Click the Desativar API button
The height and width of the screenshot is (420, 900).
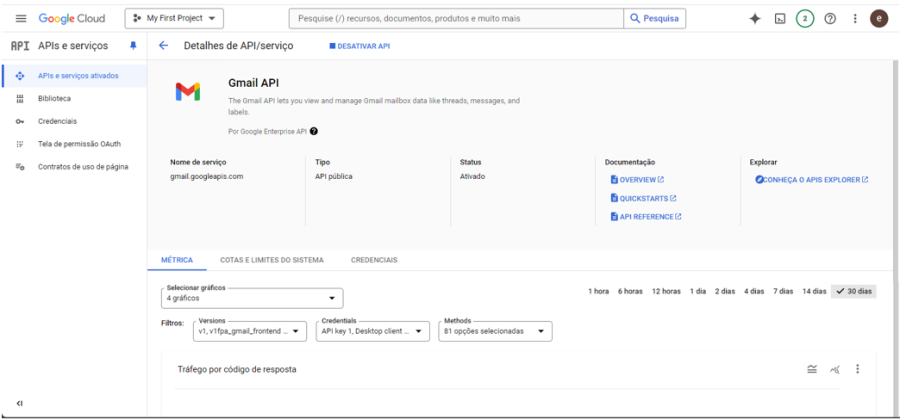point(360,46)
